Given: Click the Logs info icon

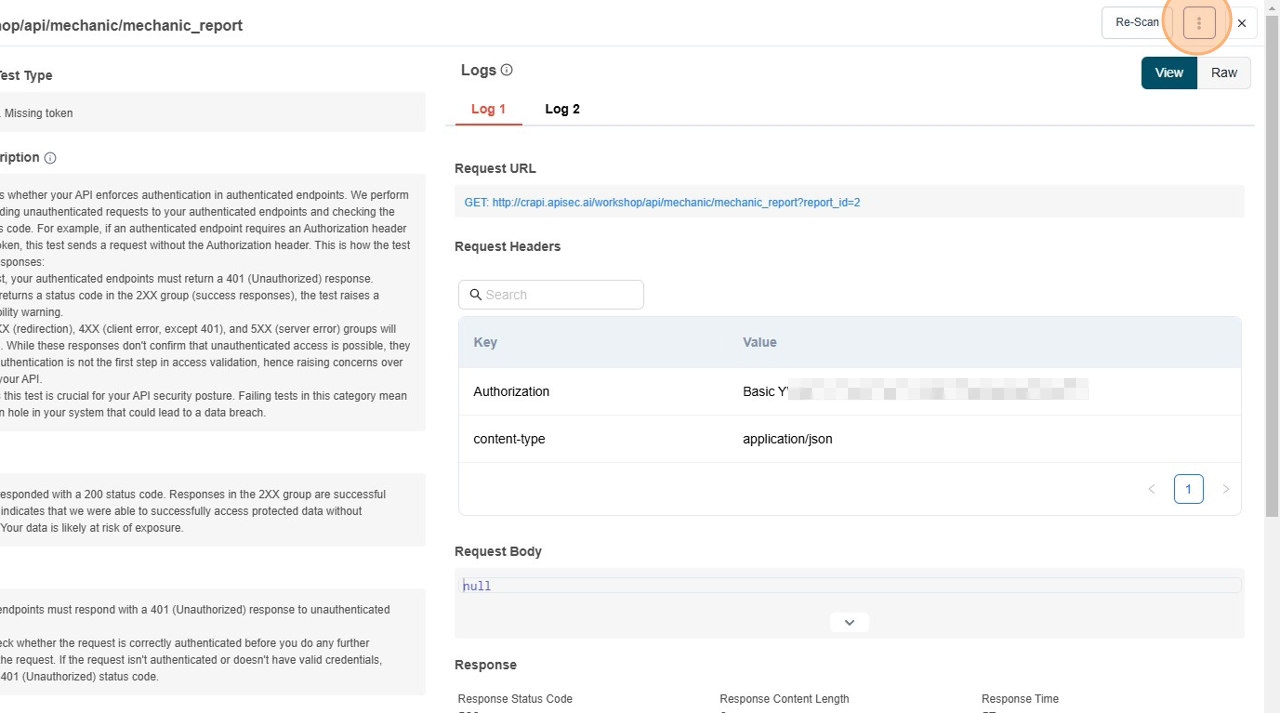Looking at the screenshot, I should [x=506, y=70].
